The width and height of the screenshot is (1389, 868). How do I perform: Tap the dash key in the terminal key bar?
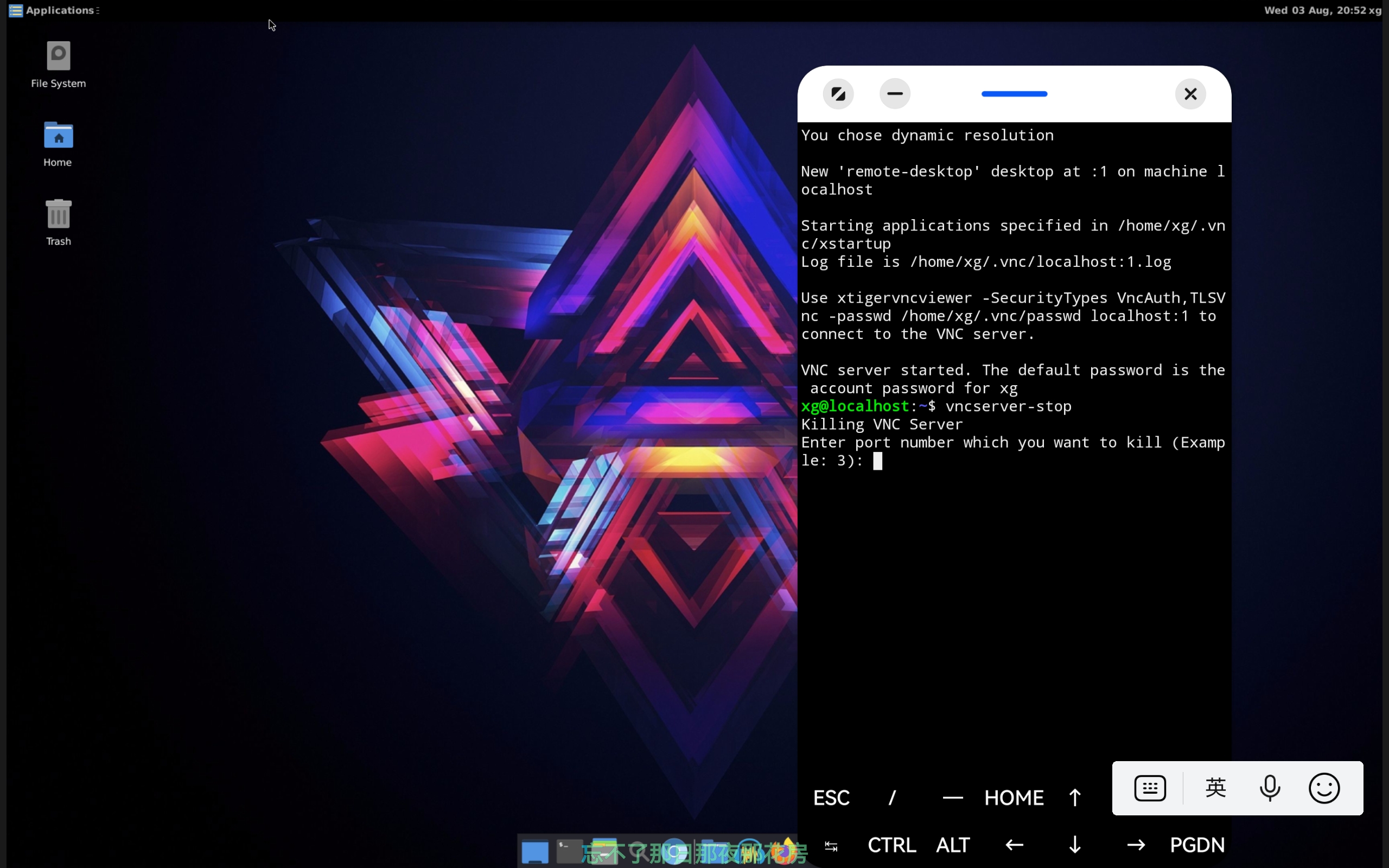tap(953, 797)
